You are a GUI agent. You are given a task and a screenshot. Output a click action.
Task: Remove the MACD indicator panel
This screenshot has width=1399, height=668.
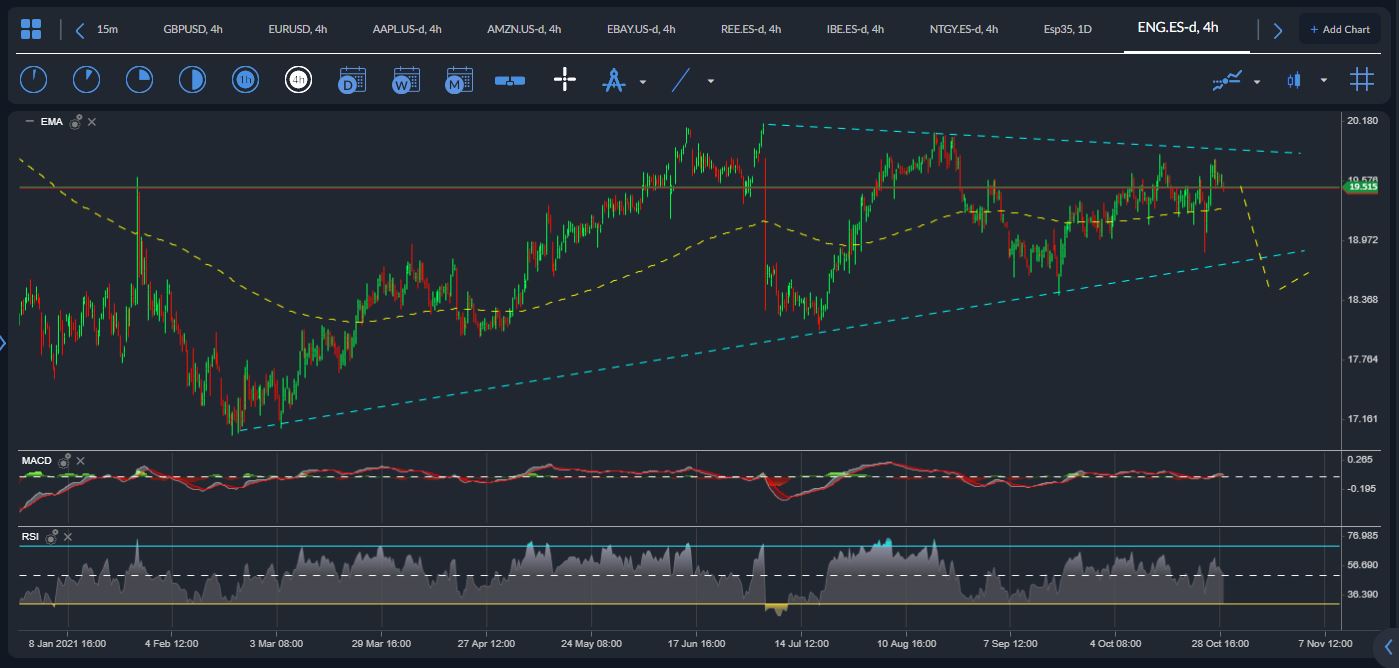pyautogui.click(x=81, y=461)
